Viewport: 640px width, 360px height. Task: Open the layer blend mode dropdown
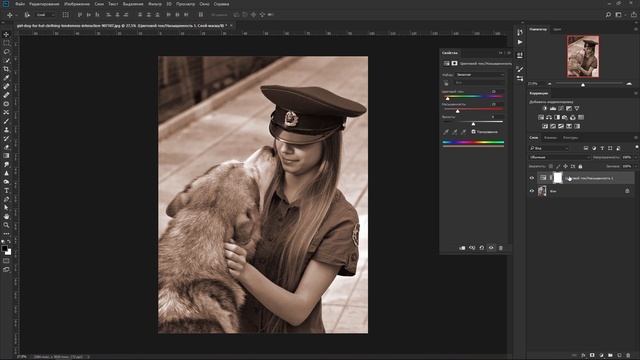[560, 157]
